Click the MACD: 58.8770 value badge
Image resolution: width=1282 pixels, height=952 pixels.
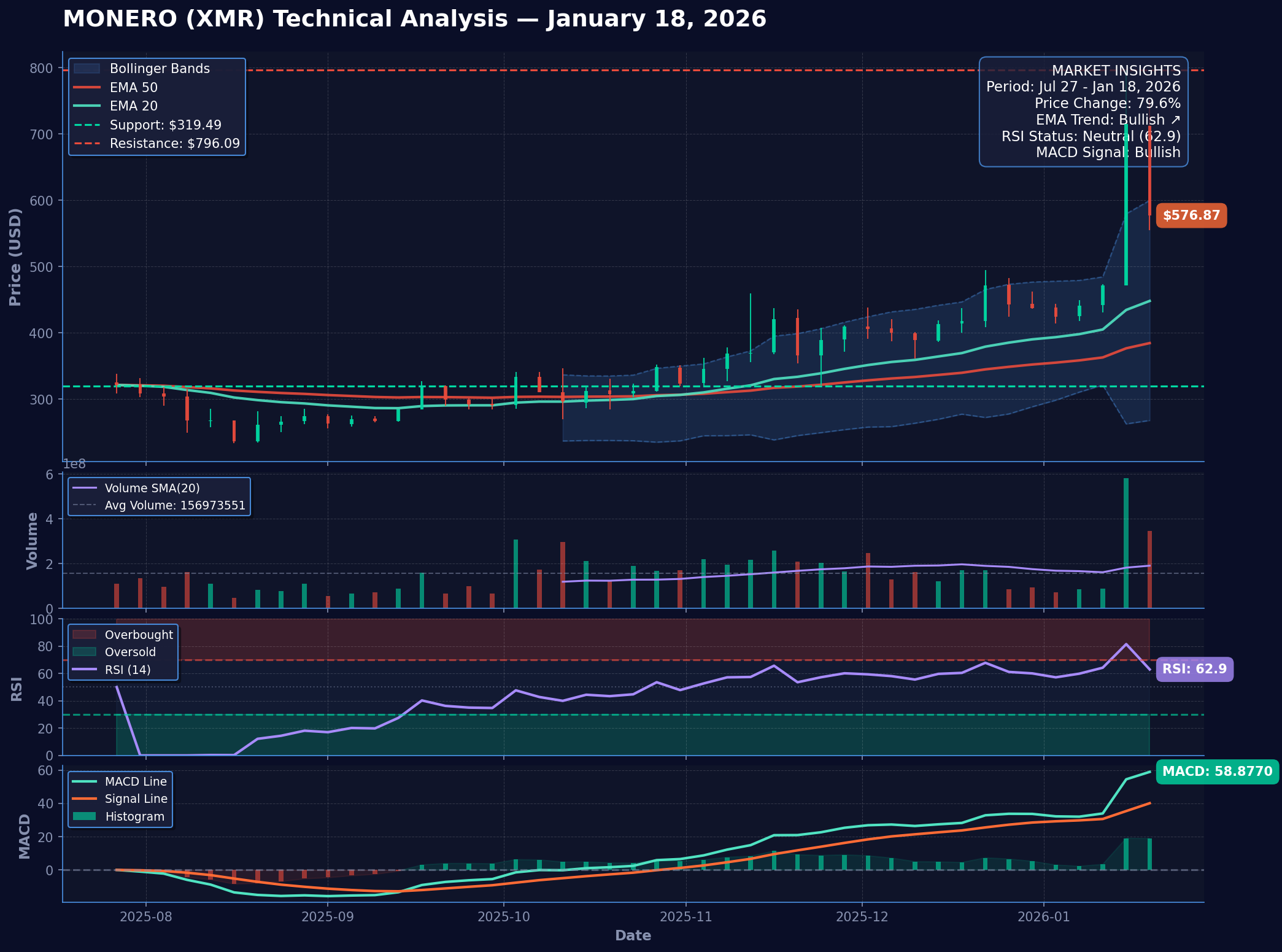coord(1216,772)
